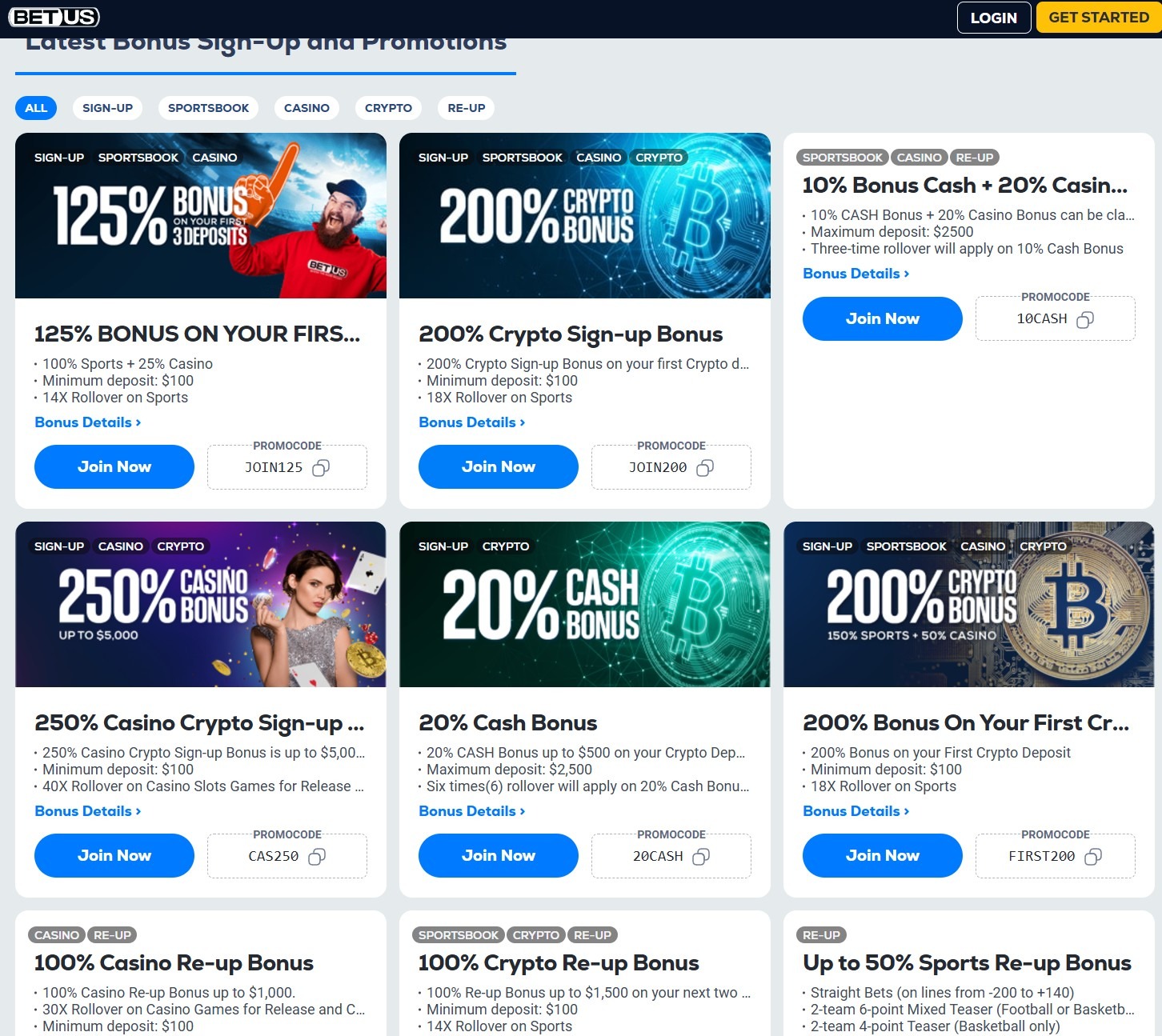Join Now on 10% Bonus Cash card
The image size is (1162, 1036).
point(883,318)
